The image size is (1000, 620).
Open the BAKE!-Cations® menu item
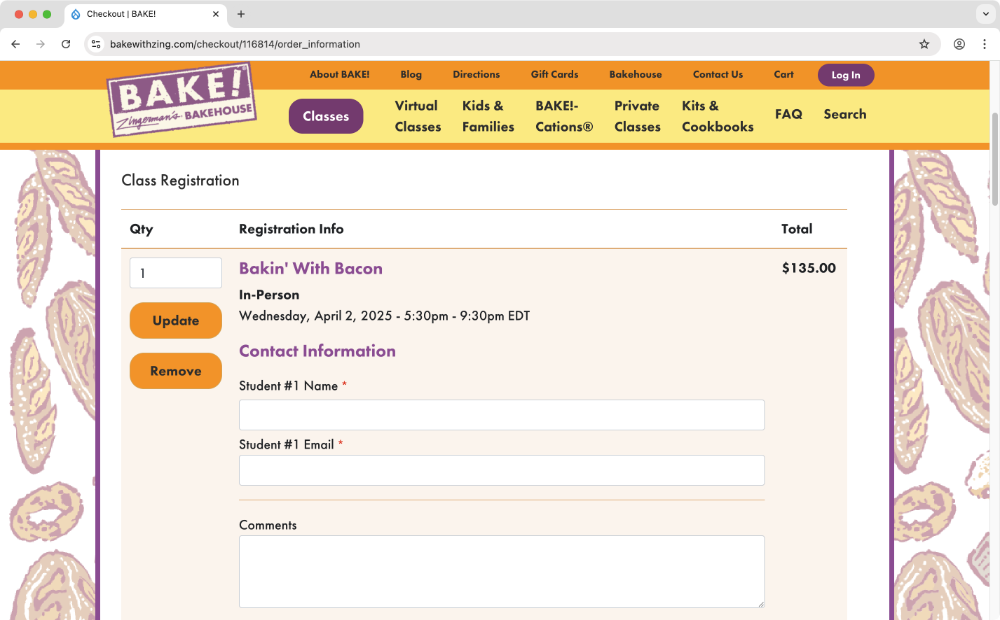563,116
